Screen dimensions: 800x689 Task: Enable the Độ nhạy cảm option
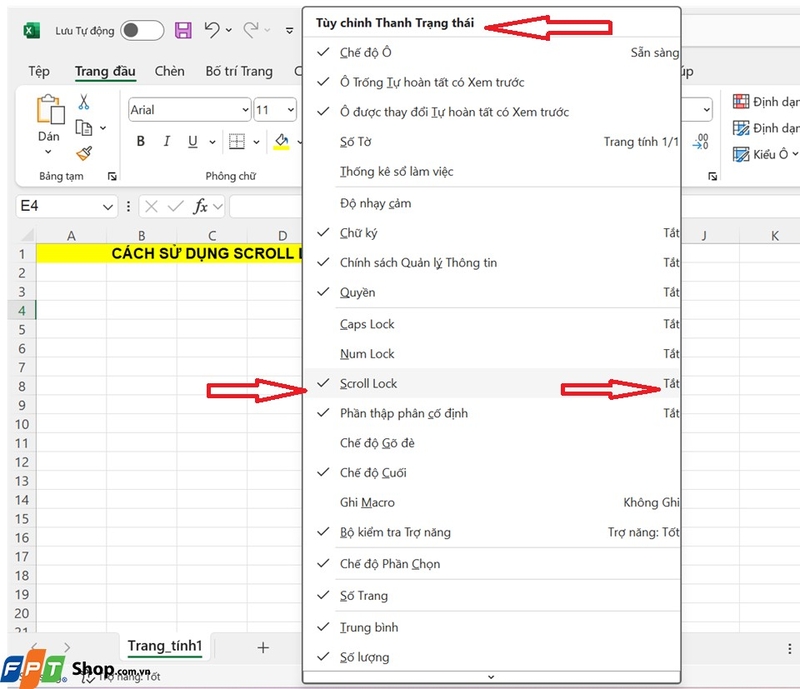point(492,203)
